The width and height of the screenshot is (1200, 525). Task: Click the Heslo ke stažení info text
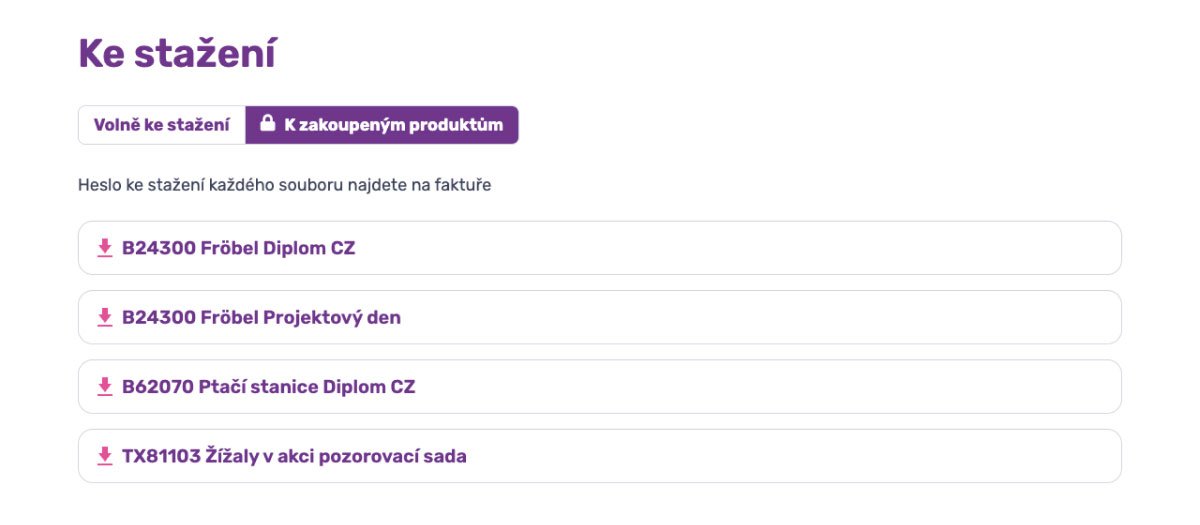284,185
